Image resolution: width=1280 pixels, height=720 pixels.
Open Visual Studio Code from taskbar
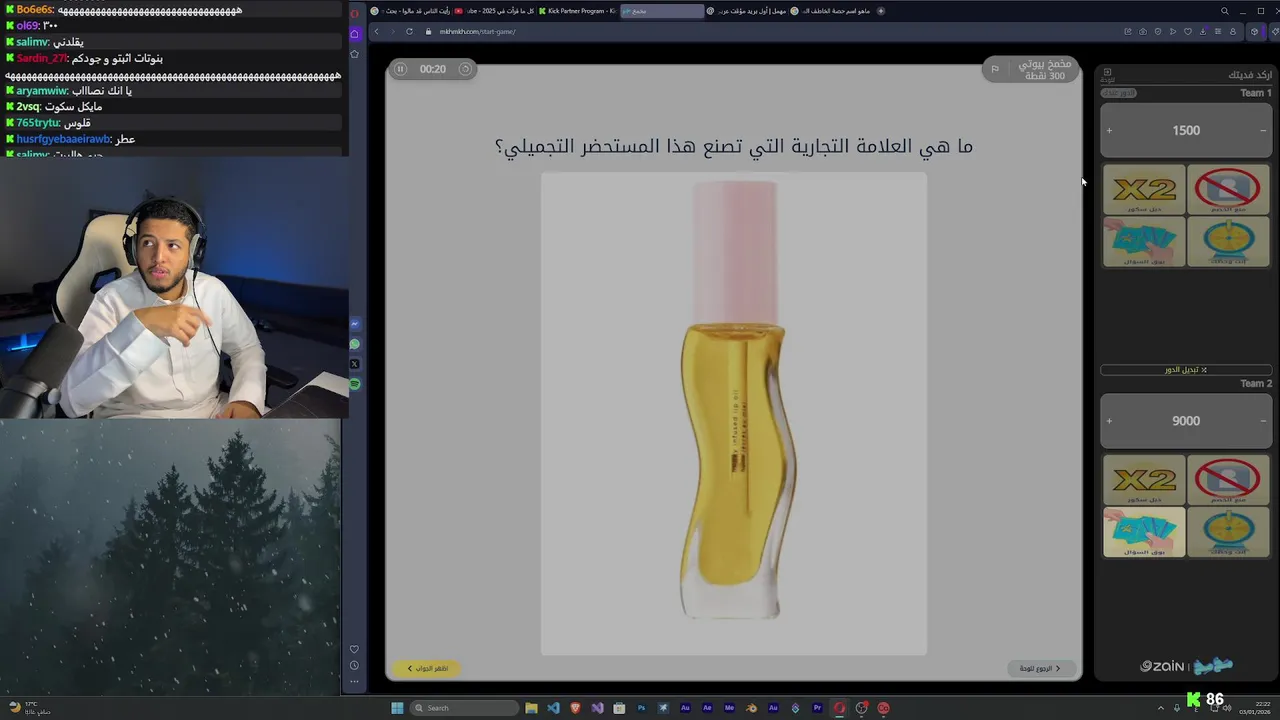553,708
